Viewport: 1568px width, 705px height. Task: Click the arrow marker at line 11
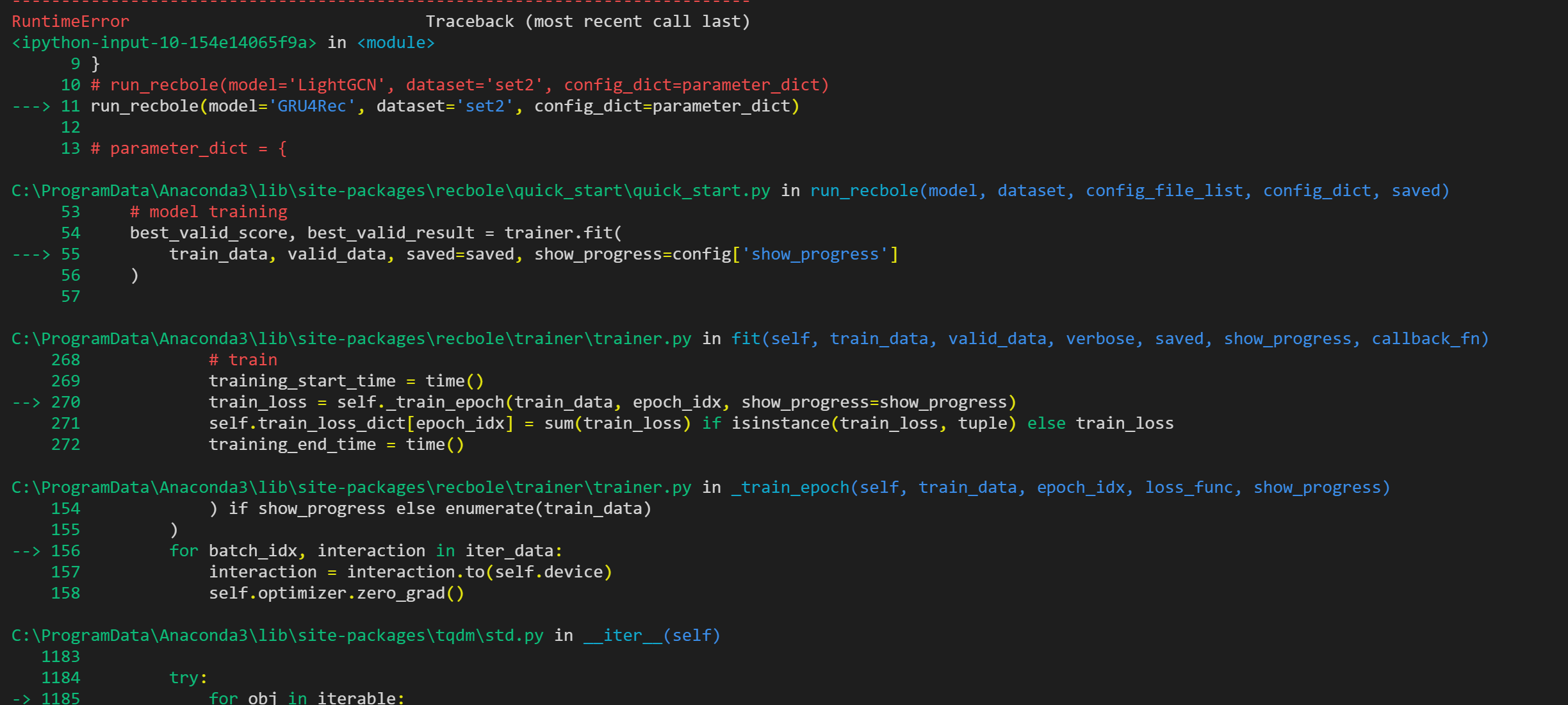click(31, 106)
